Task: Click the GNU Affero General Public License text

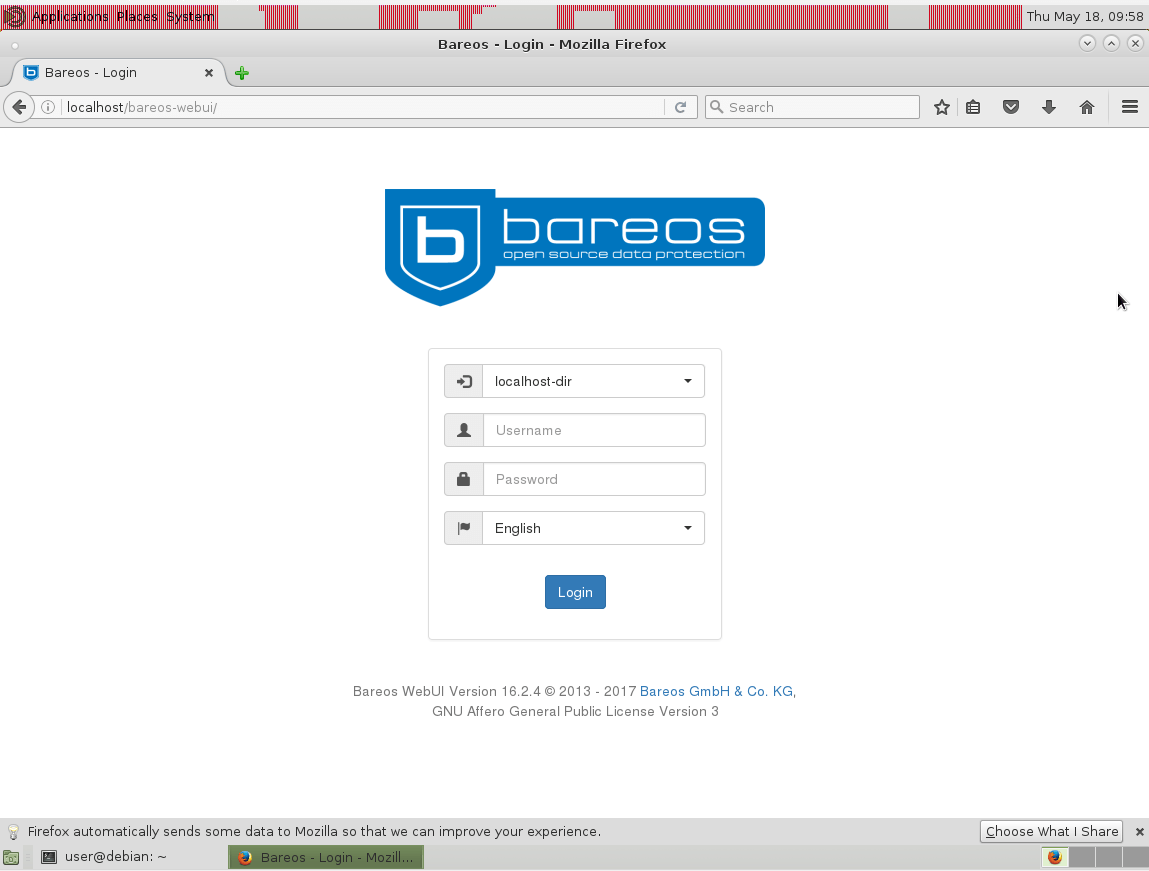Action: [575, 711]
